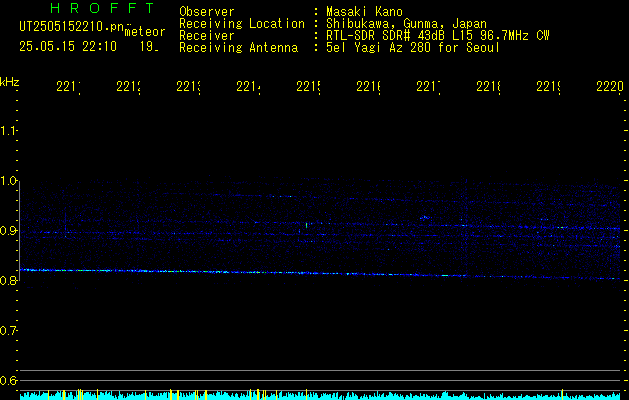The width and height of the screenshot is (629, 400).
Task: Select the location Shibukawa, Gunma, Japan
Action: pos(406,24)
